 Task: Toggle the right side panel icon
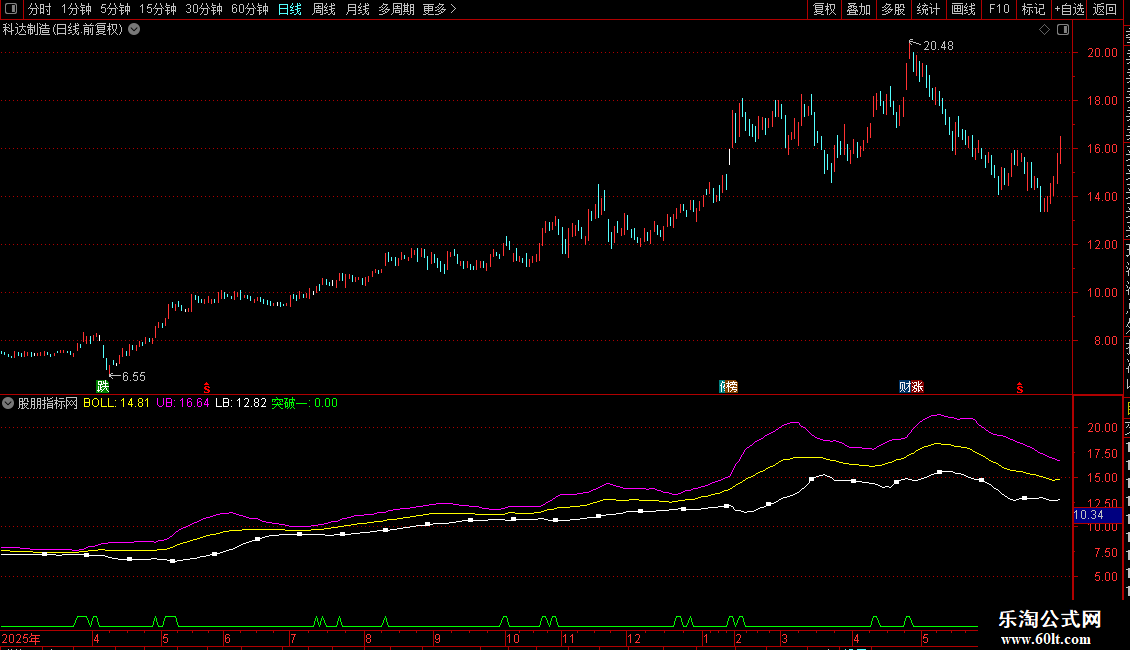[1063, 30]
